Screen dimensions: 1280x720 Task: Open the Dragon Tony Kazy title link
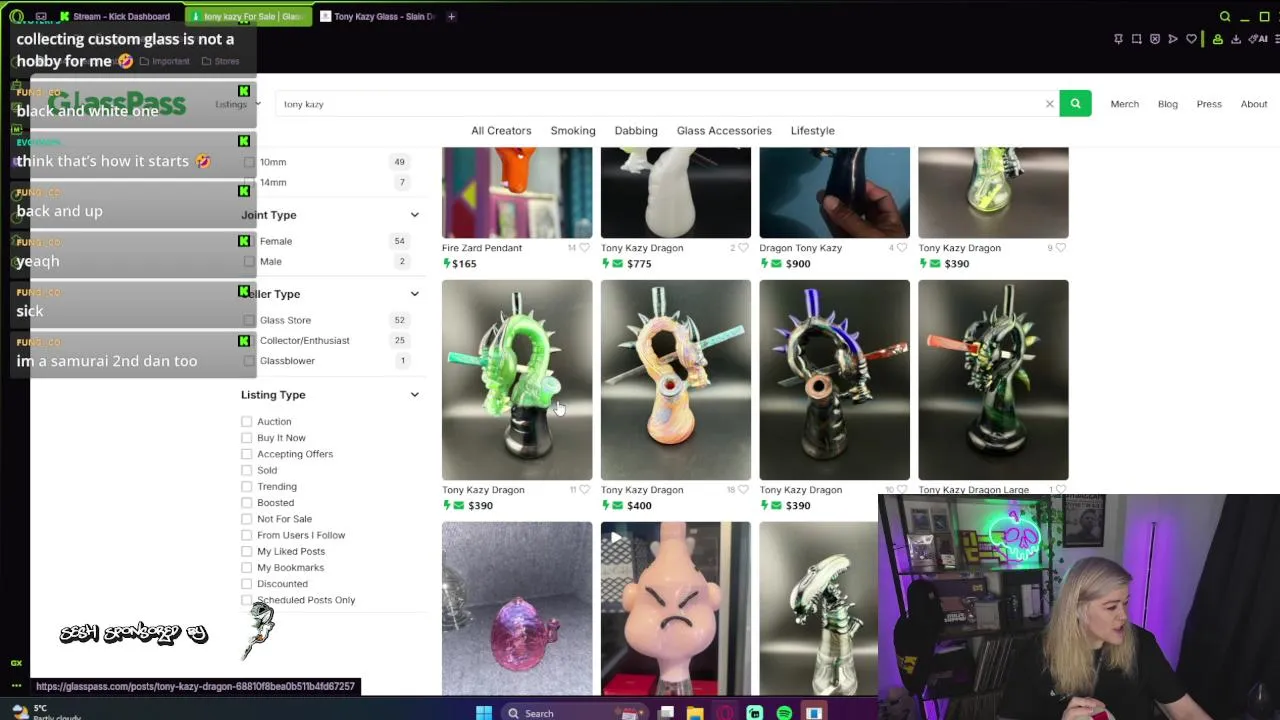[800, 248]
